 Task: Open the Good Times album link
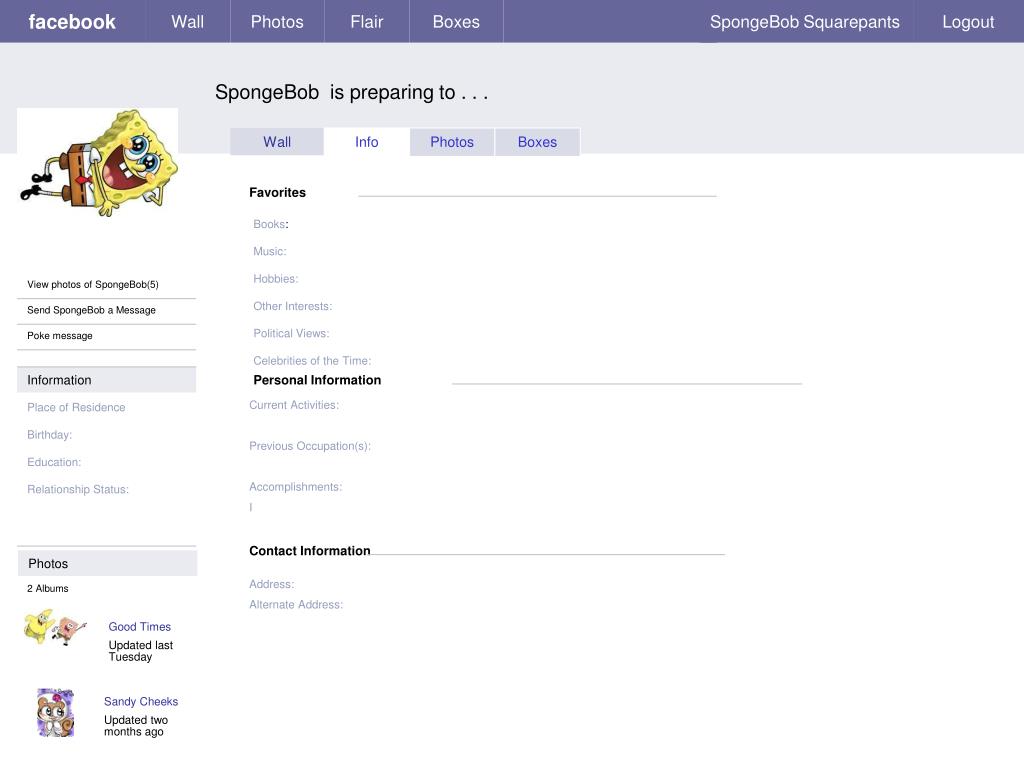pyautogui.click(x=140, y=626)
